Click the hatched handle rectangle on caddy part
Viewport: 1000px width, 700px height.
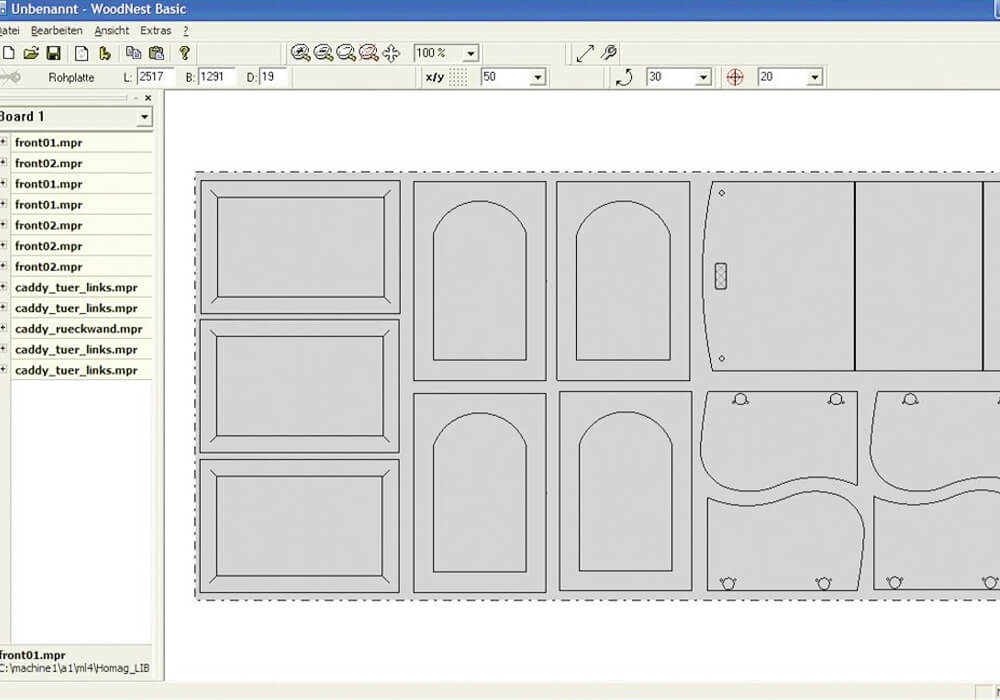[721, 277]
